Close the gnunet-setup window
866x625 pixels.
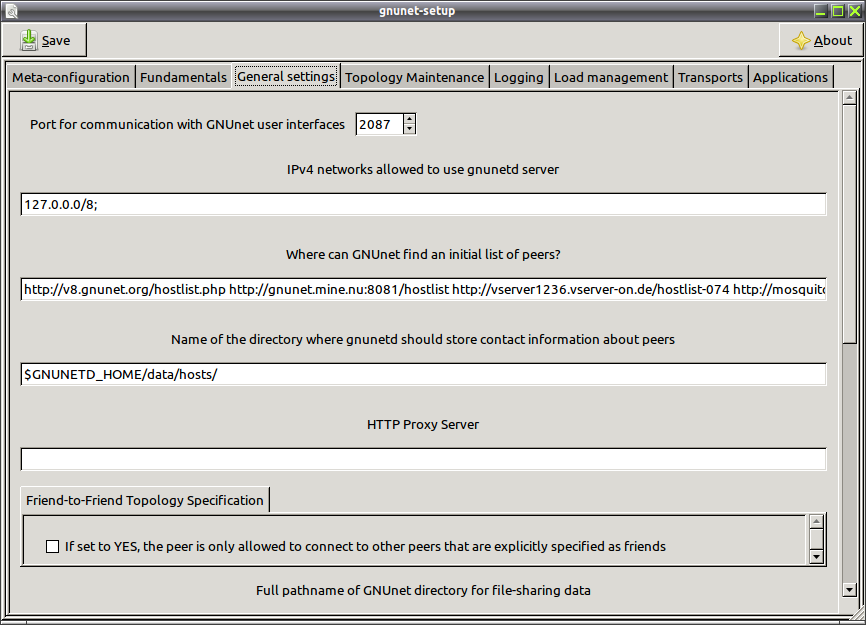(x=854, y=11)
